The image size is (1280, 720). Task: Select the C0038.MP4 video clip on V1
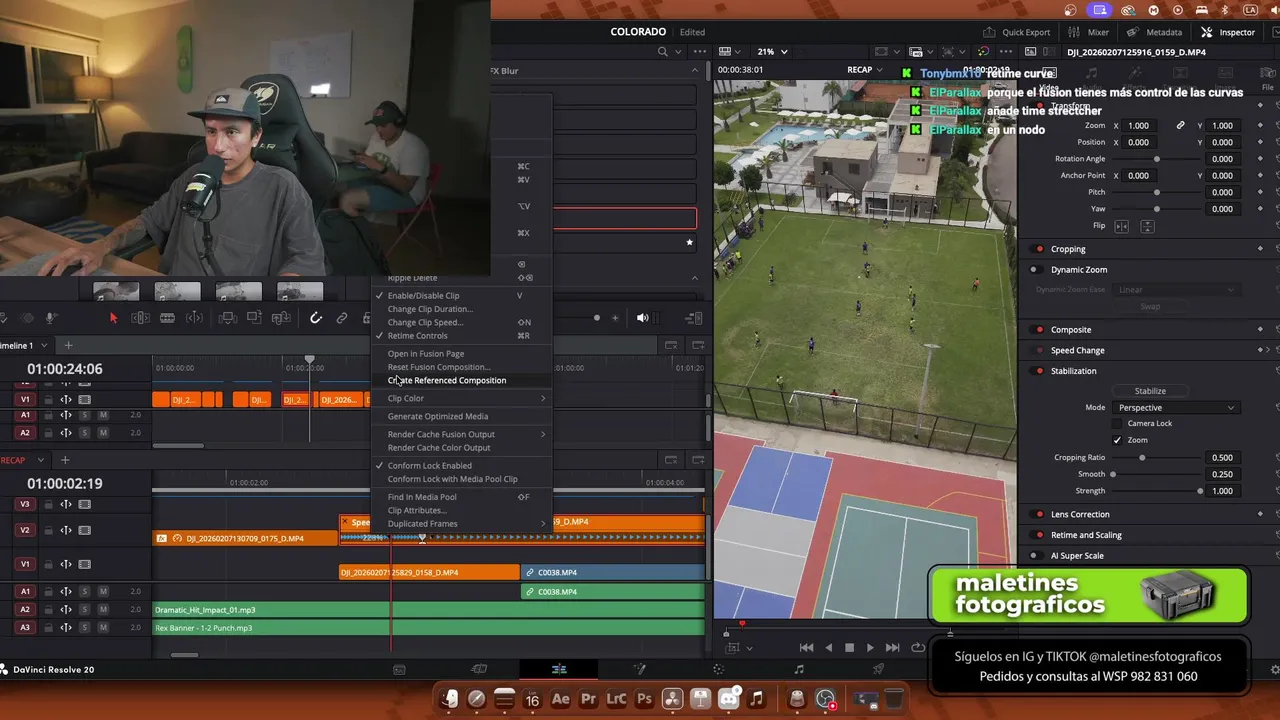614,573
